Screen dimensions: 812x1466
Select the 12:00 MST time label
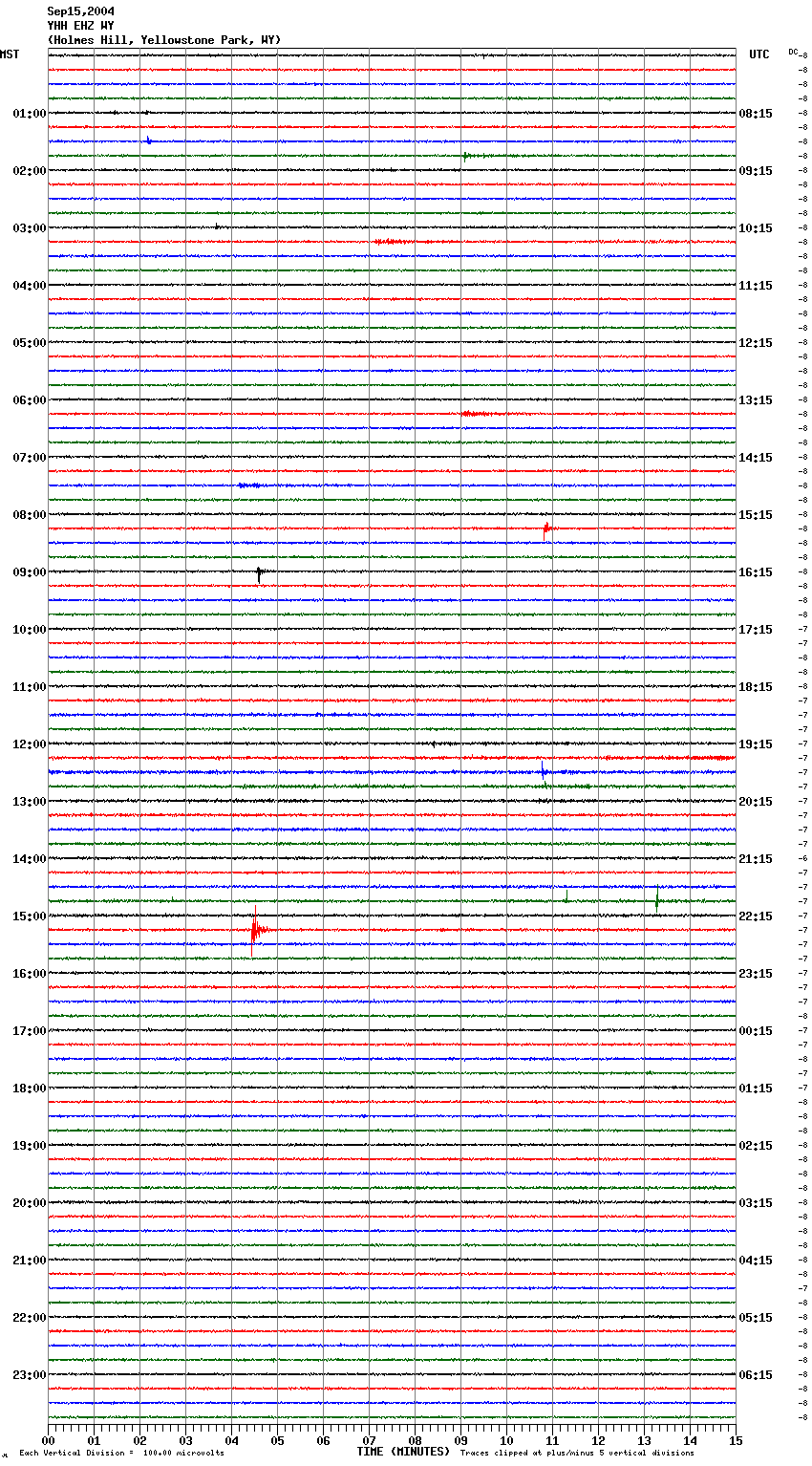click(x=30, y=744)
